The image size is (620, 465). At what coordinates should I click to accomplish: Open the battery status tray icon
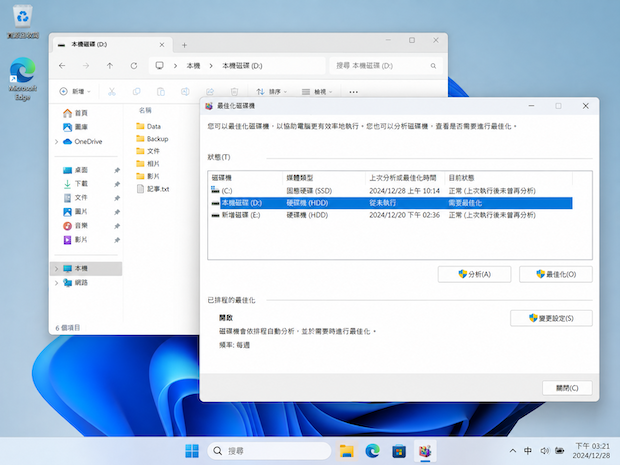tap(560, 451)
